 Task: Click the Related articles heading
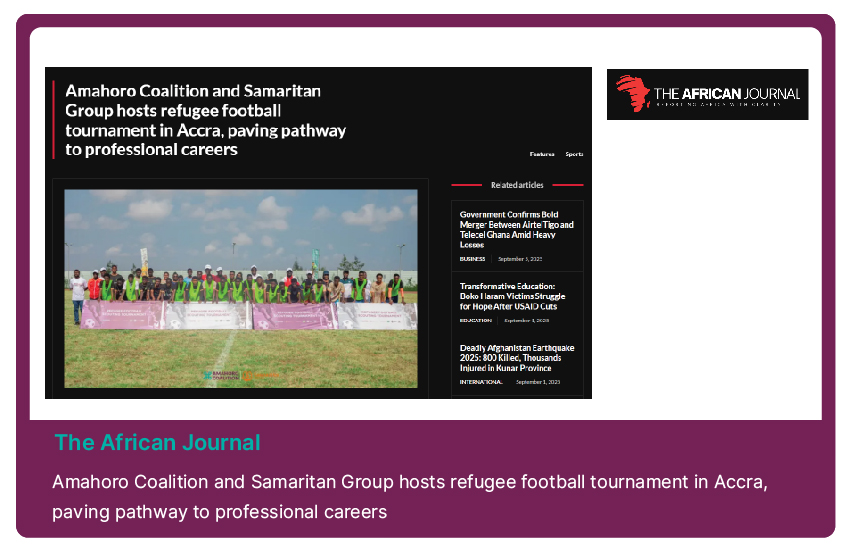tap(517, 185)
